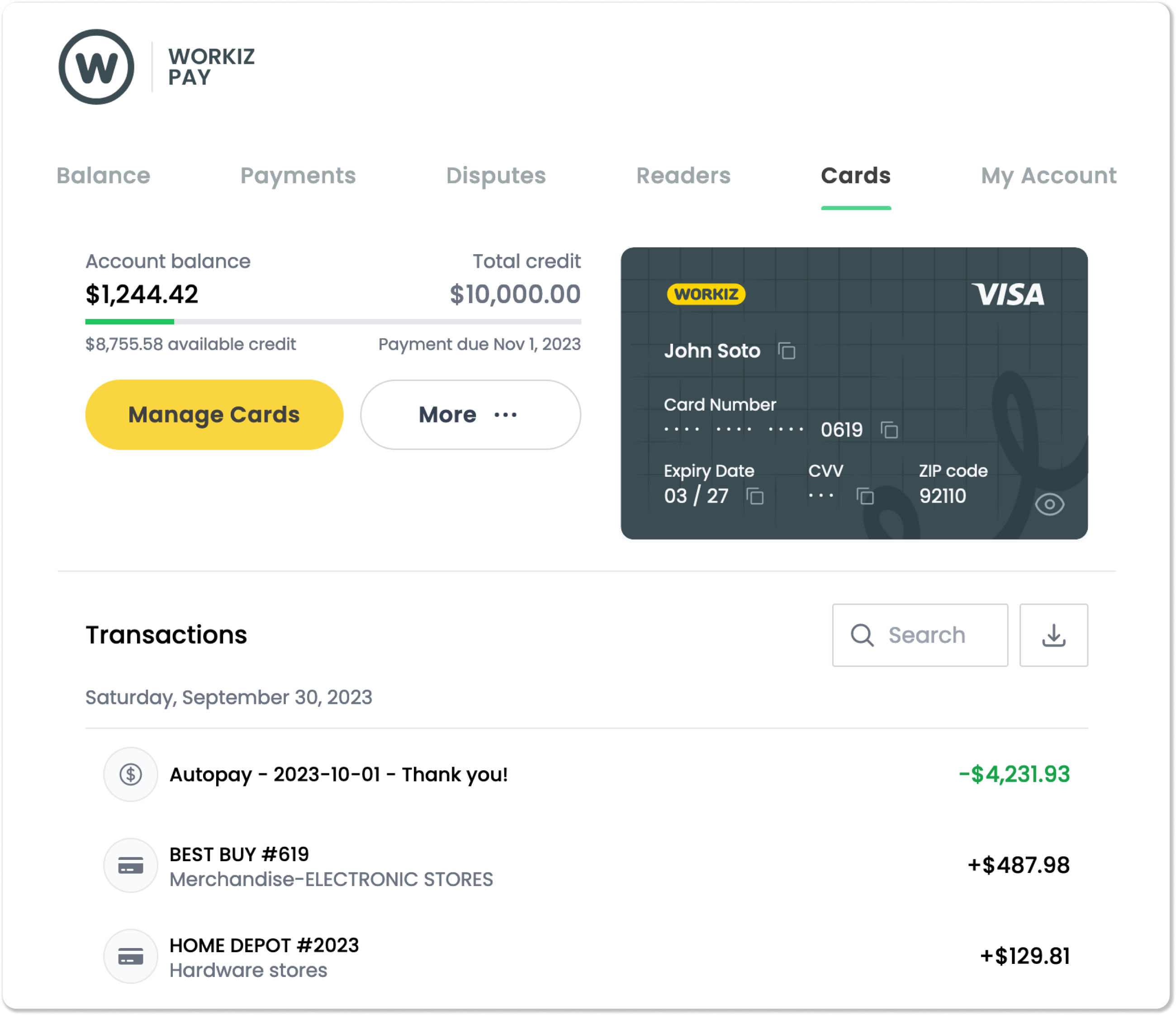Screen dimensions: 1176x1015
Task: Copy the card number ending 0619
Action: (x=889, y=430)
